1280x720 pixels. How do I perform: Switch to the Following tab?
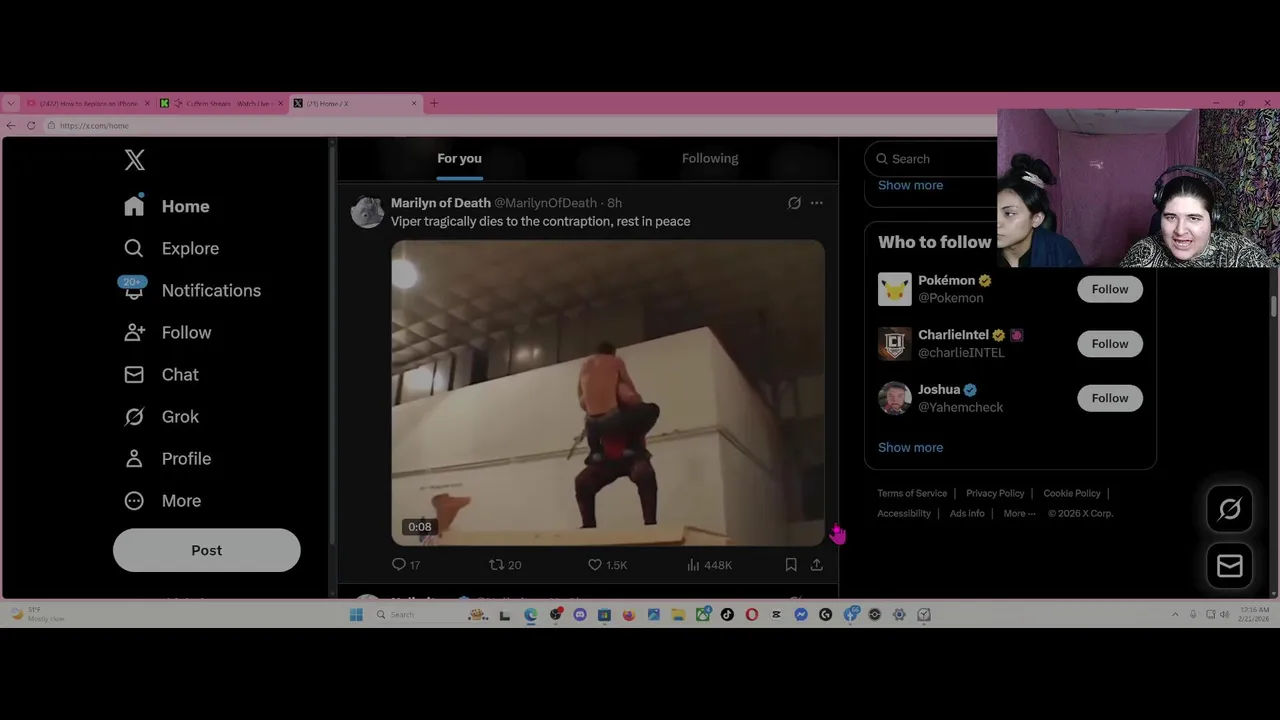tap(710, 158)
